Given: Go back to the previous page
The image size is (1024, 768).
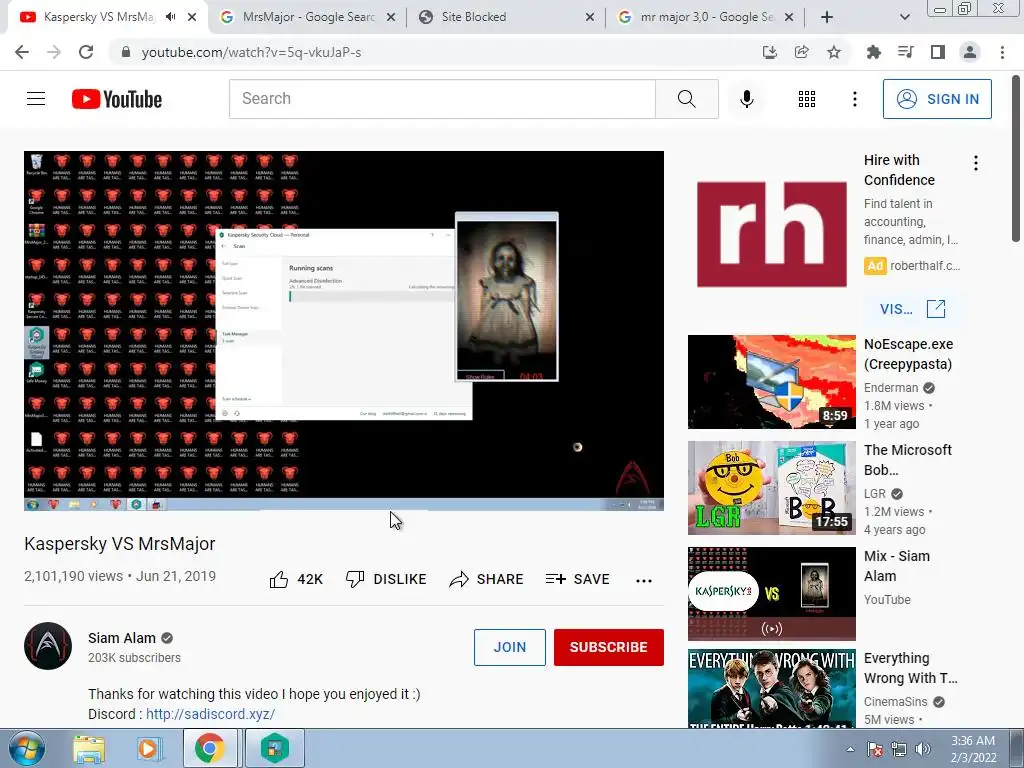Looking at the screenshot, I should (x=22, y=52).
